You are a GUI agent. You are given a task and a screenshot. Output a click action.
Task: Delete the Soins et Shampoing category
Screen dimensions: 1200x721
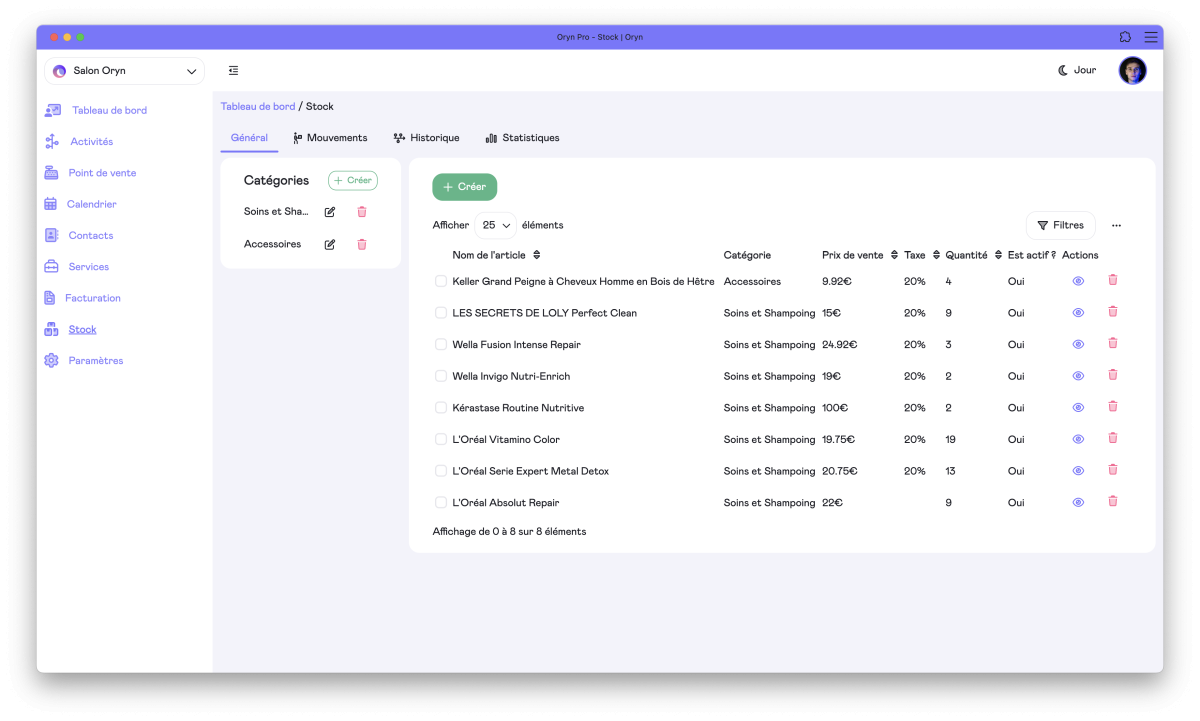point(362,212)
